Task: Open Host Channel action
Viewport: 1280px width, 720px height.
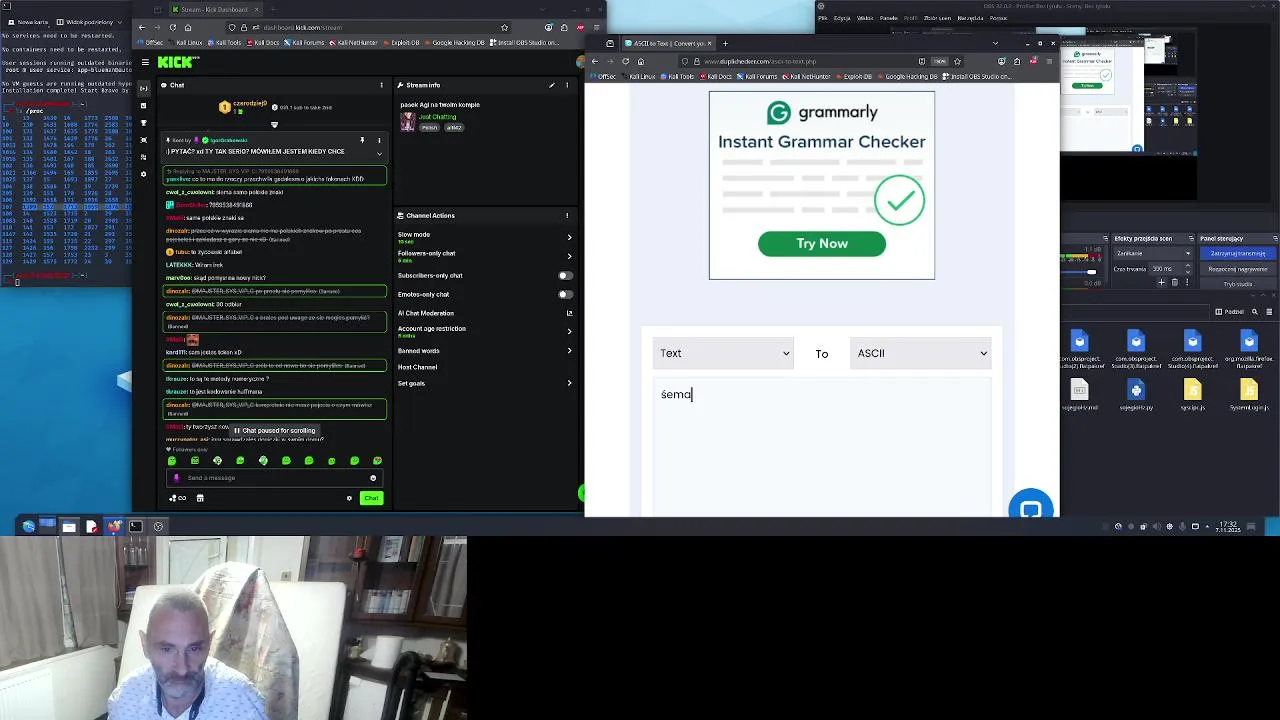Action: pyautogui.click(x=417, y=367)
